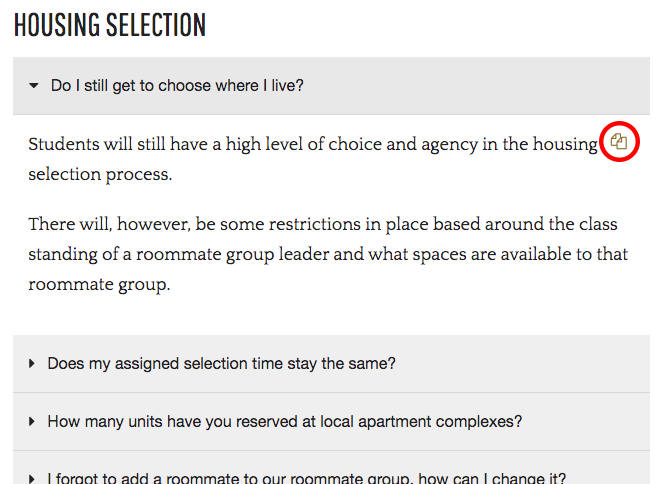
Task: Expand the arrow beside "How many units have you reserved"
Action: tap(31, 422)
